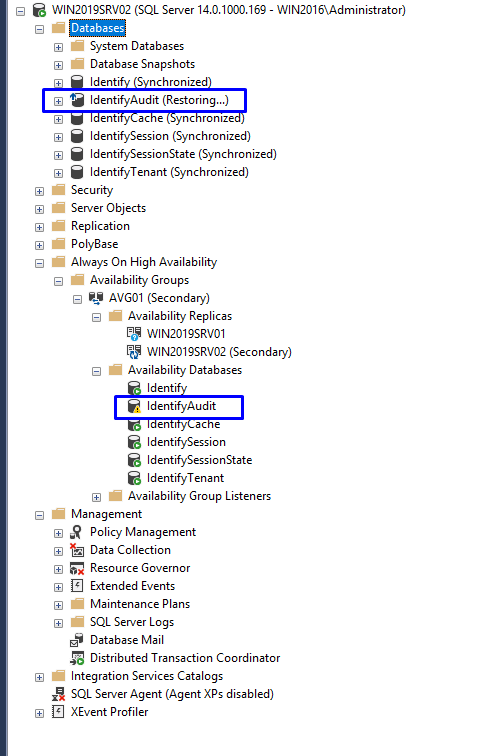The width and height of the screenshot is (503, 756).
Task: Click the Databases folder icon
Action: 58,28
